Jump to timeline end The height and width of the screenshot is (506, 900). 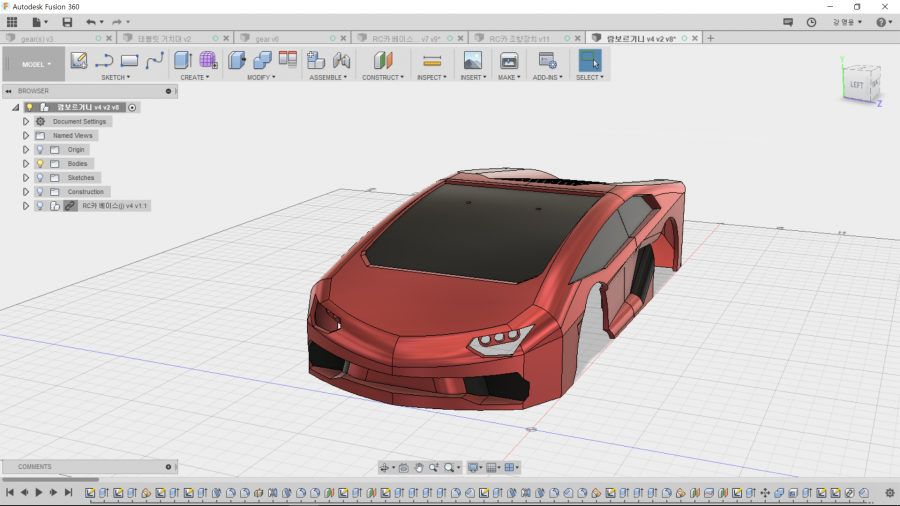tap(68, 492)
